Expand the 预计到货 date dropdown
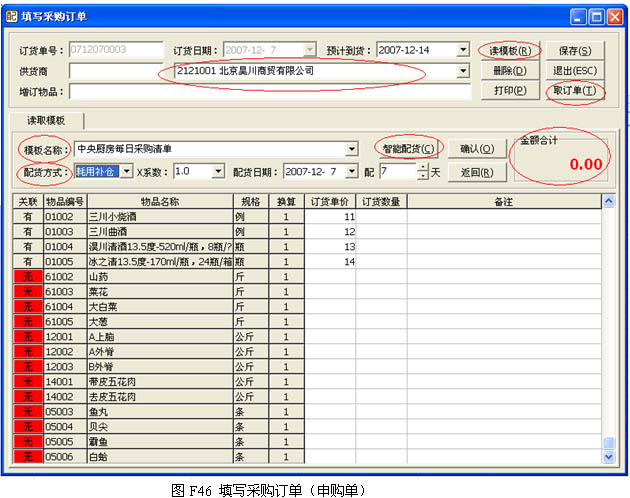630x498 pixels. [463, 50]
